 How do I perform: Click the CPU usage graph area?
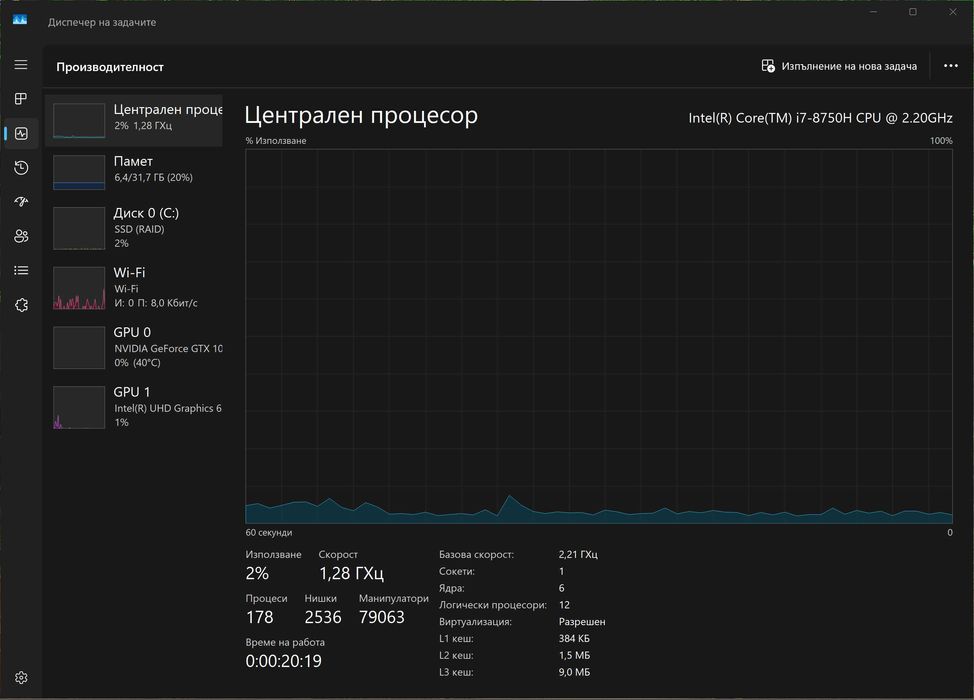[x=599, y=336]
